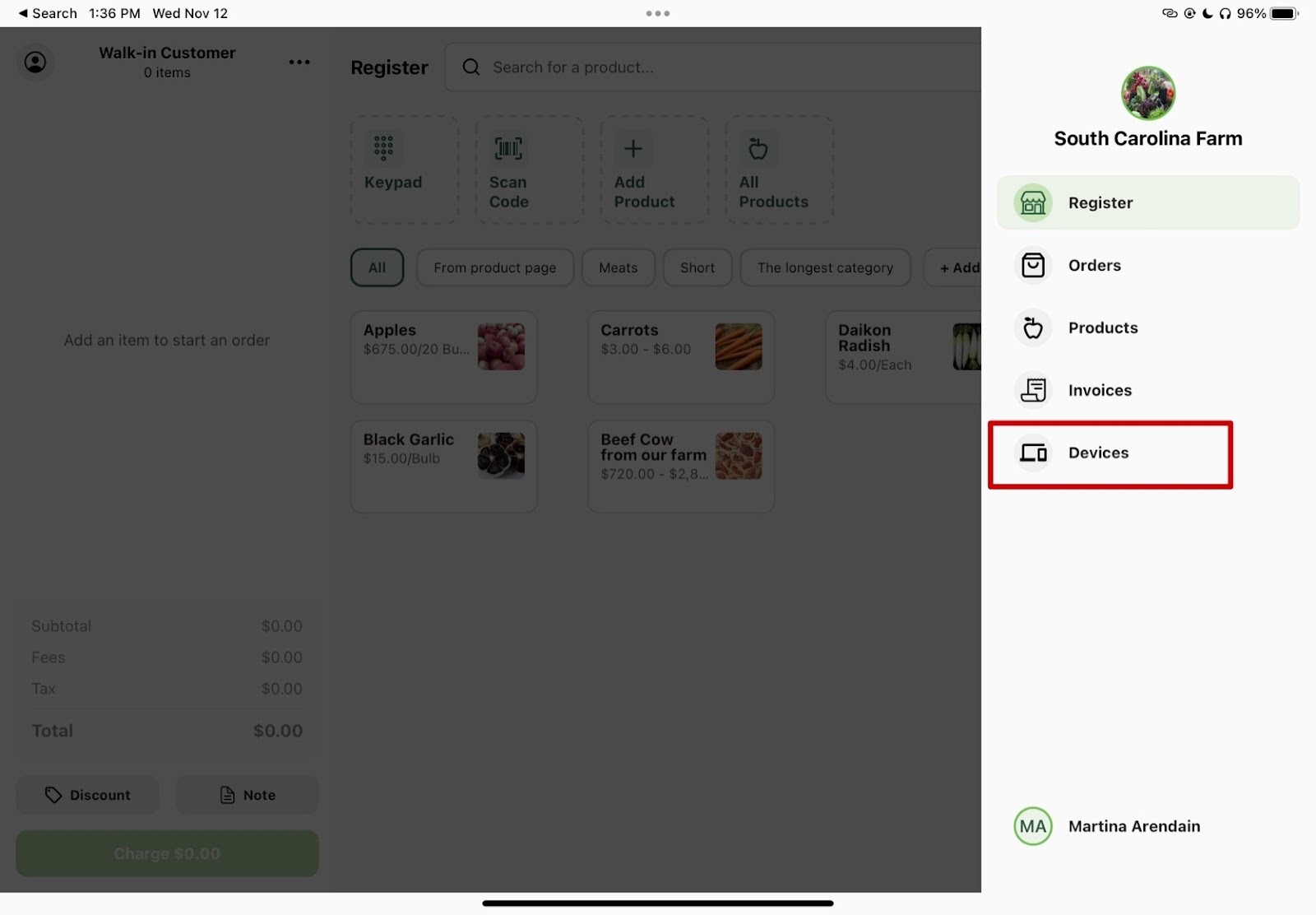Open the All Products tile
1316x915 pixels.
point(778,170)
